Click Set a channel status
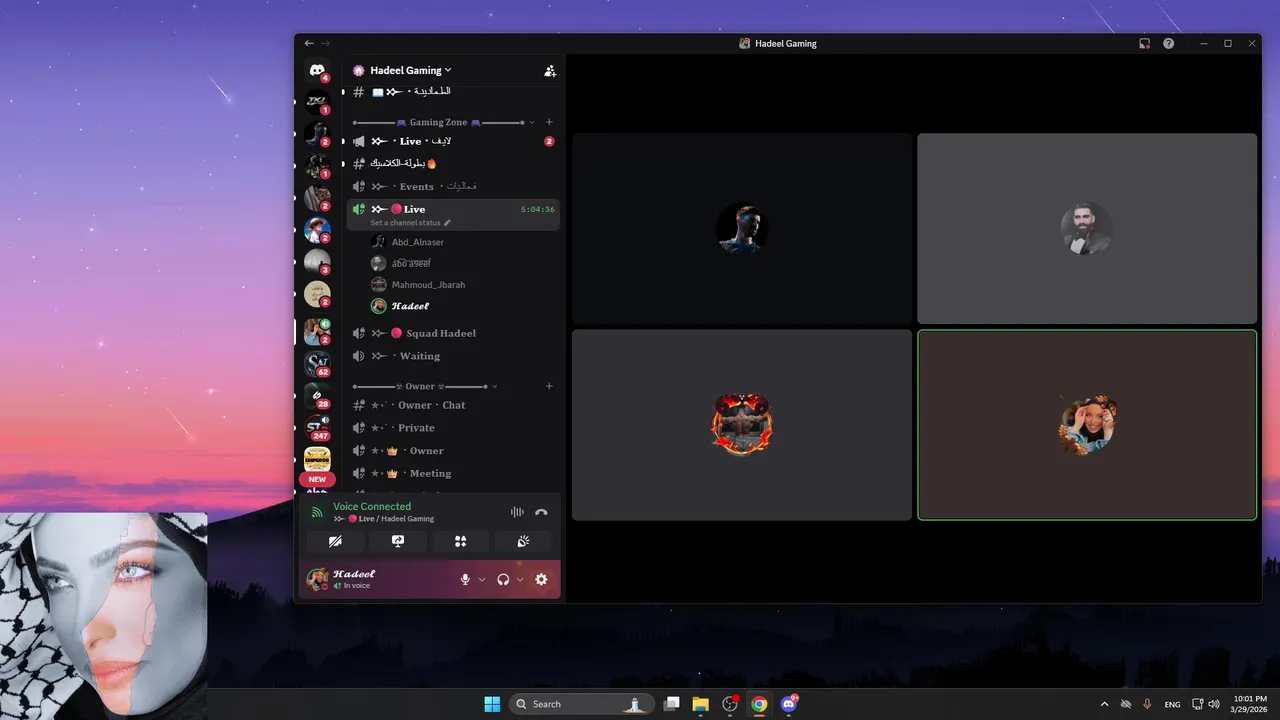 click(405, 223)
